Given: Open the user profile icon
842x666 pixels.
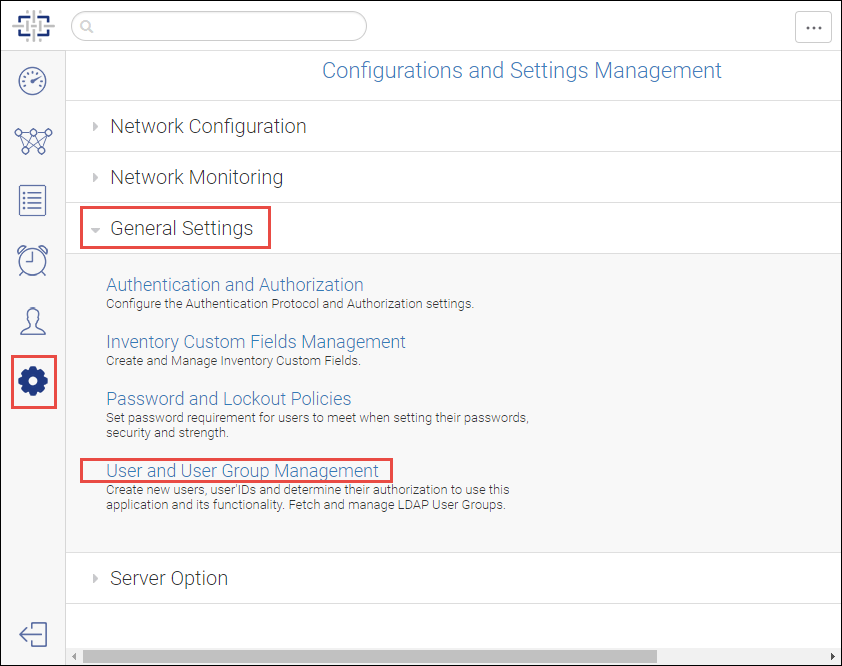Looking at the screenshot, I should coord(33,321).
